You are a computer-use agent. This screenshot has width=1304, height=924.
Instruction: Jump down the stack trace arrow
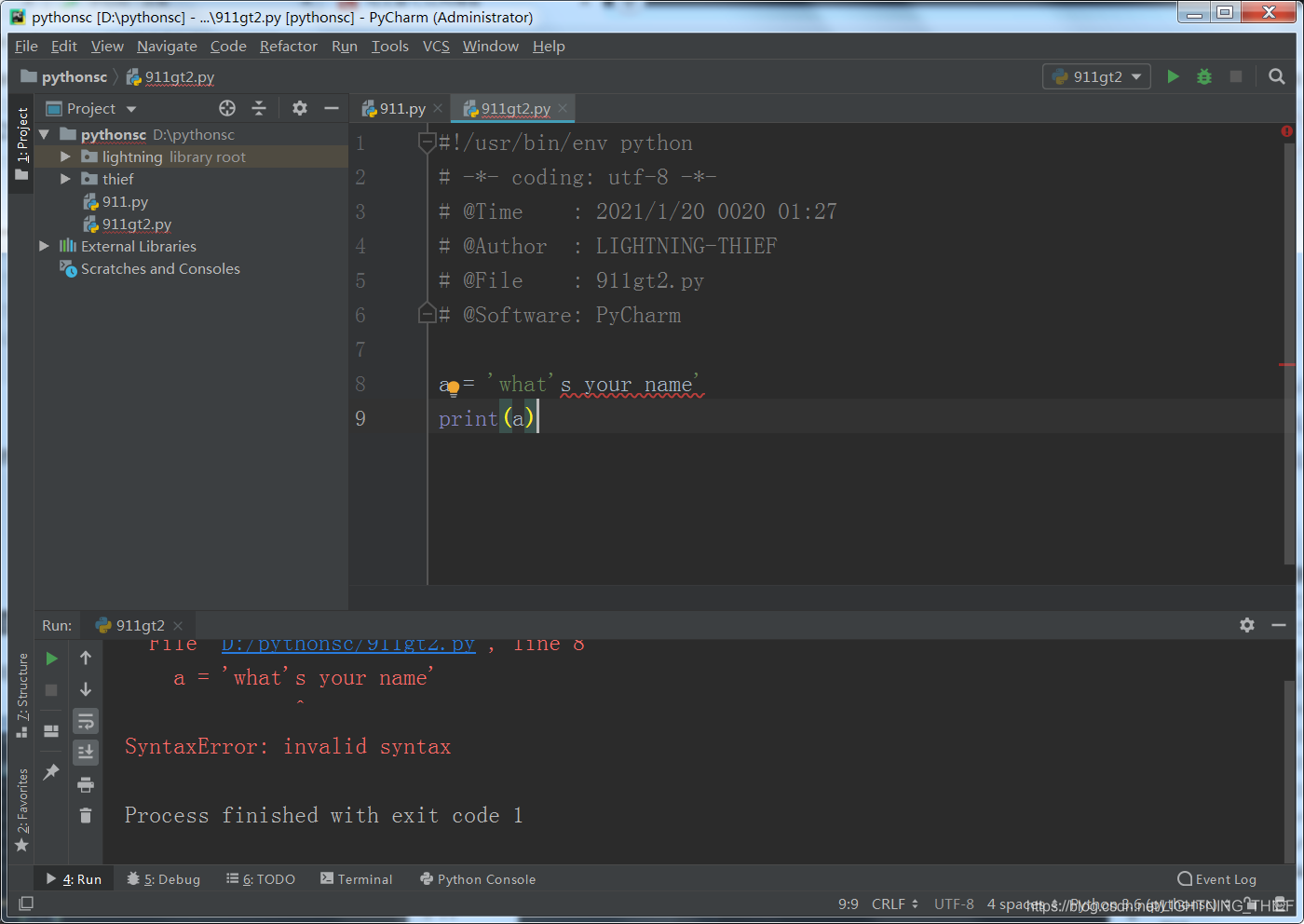coord(86,689)
